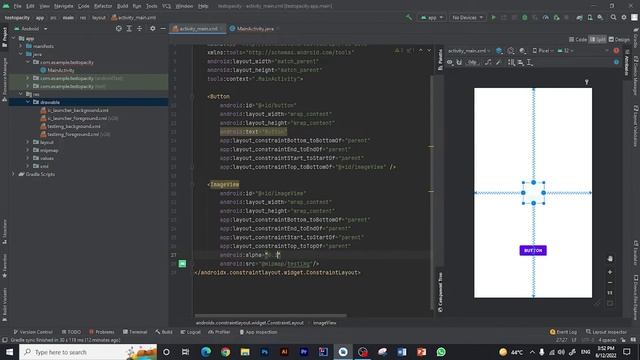Open the Problems tool window

click(102, 332)
